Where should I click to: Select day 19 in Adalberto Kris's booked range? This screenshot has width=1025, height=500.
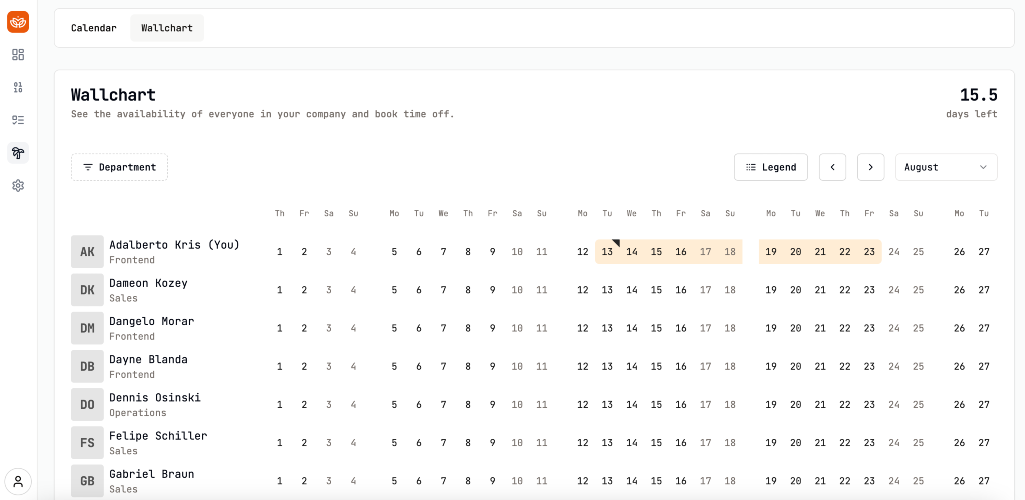(771, 252)
